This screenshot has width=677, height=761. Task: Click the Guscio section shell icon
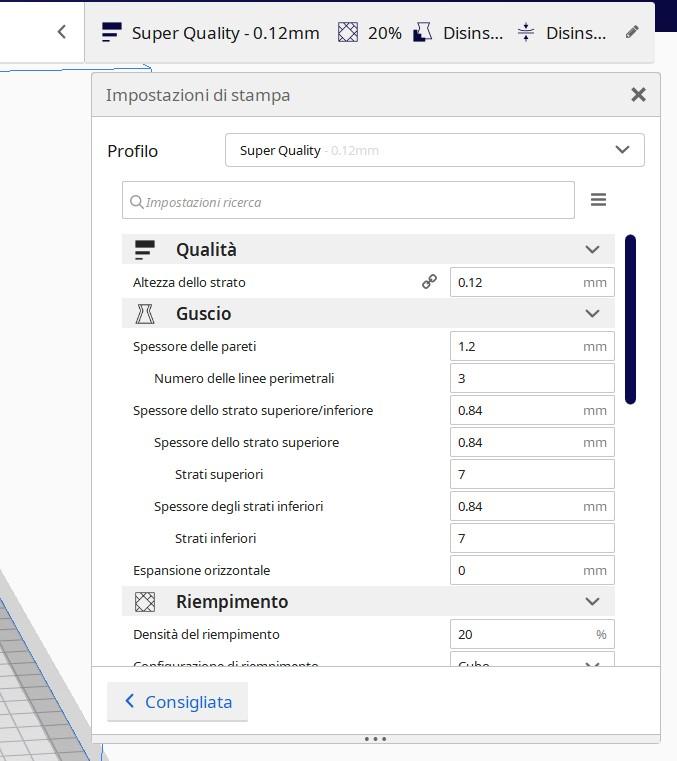click(145, 314)
